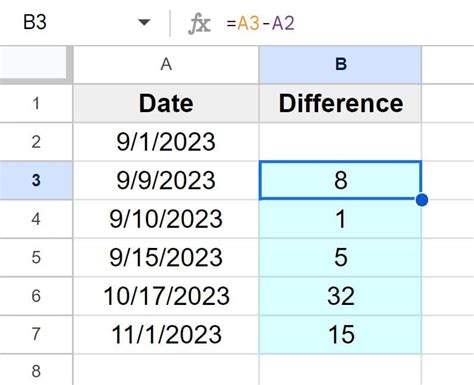Select row 1 header
Image resolution: width=474 pixels, height=385 pixels.
pyautogui.click(x=36, y=103)
